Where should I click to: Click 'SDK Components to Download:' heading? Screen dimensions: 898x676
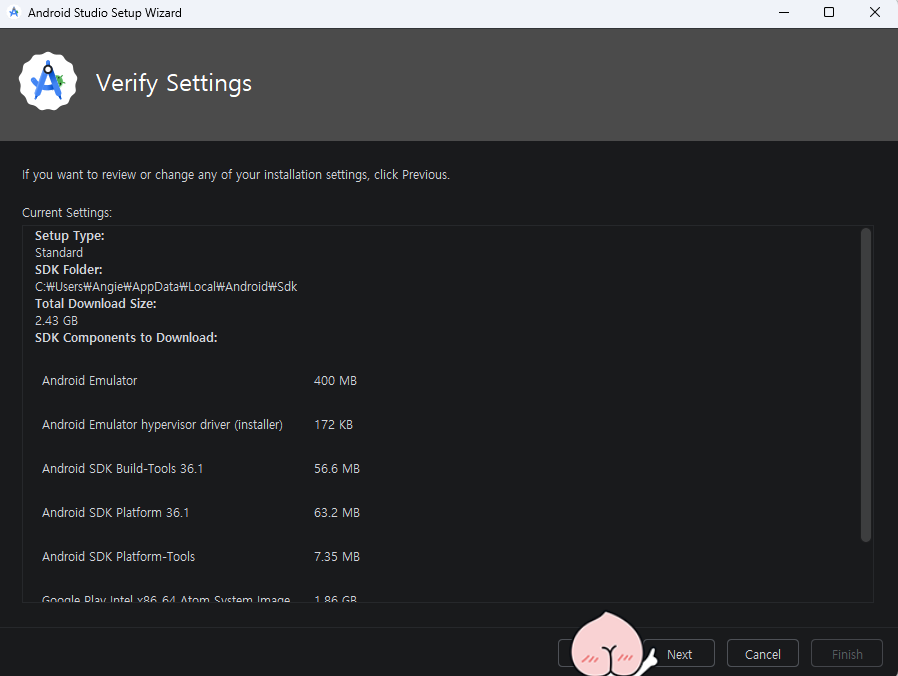(126, 337)
